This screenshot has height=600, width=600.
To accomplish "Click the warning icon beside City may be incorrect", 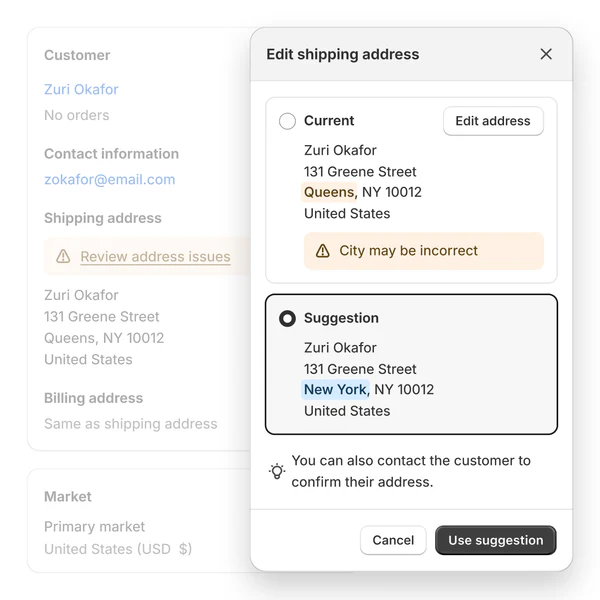I will point(323,251).
